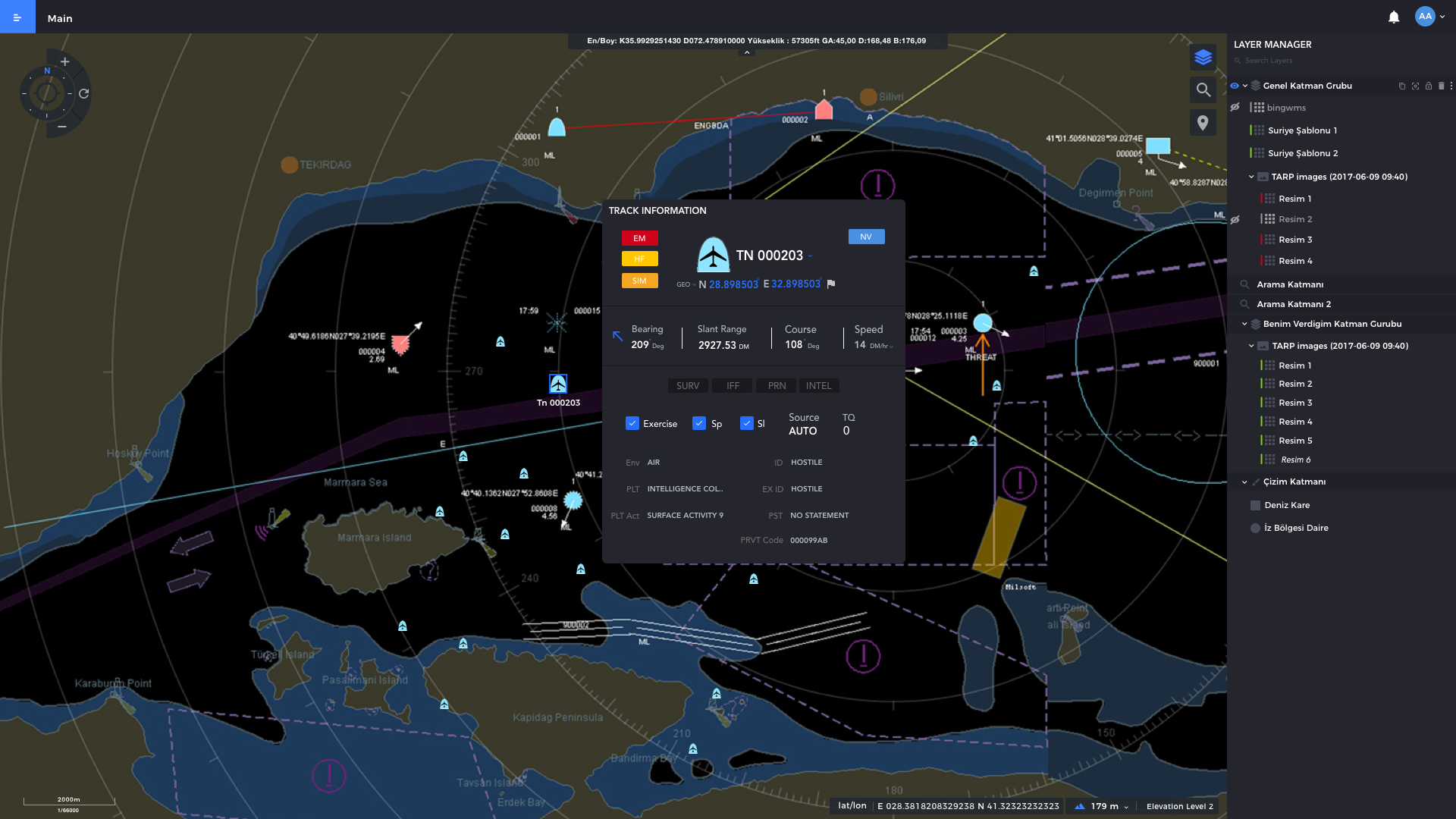Toggle the SI checkbox
The image size is (1456, 819).
point(747,423)
